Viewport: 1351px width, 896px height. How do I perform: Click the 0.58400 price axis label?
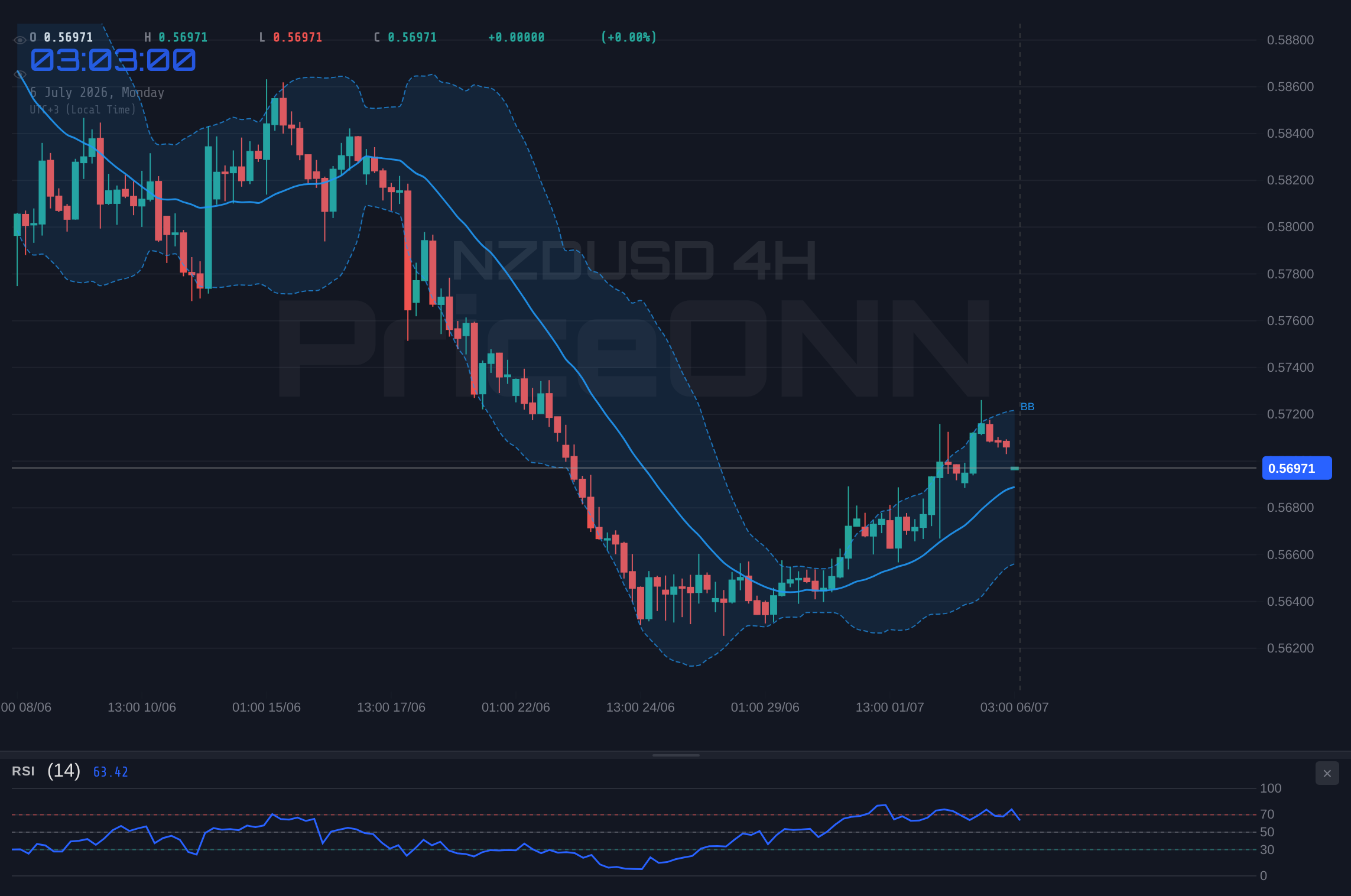tap(1290, 134)
